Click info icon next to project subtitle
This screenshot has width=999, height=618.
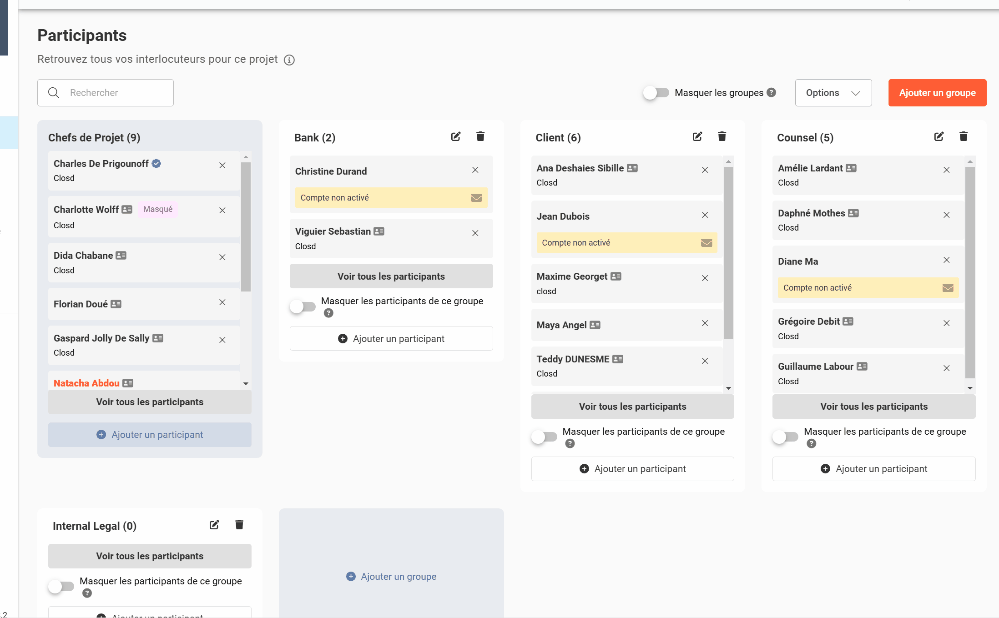point(289,60)
